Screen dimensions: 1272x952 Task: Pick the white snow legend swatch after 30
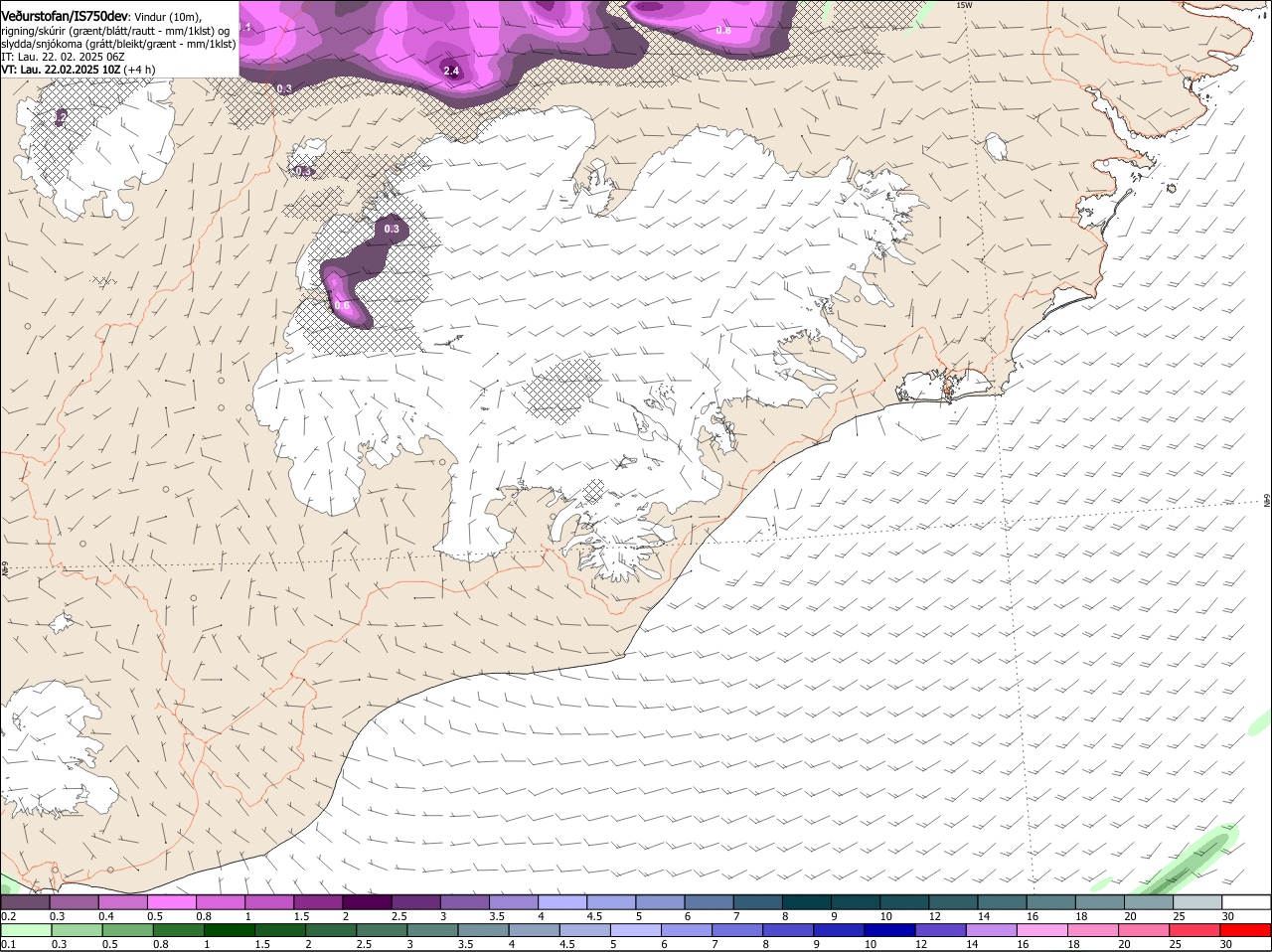click(1247, 902)
